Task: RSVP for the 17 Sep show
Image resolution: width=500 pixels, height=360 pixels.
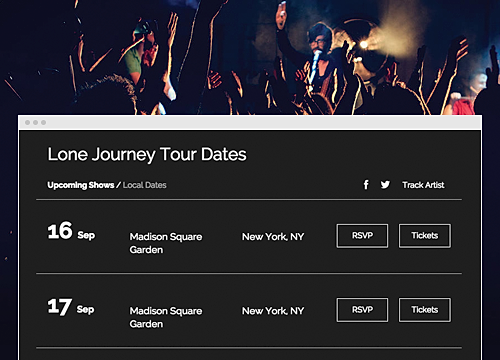Action: 362,310
